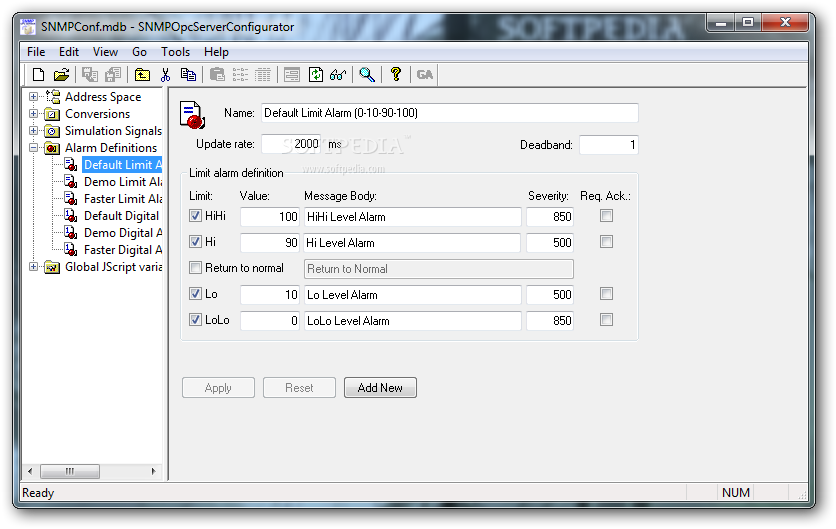Click the Simulation Signals folder icon

tap(52, 131)
